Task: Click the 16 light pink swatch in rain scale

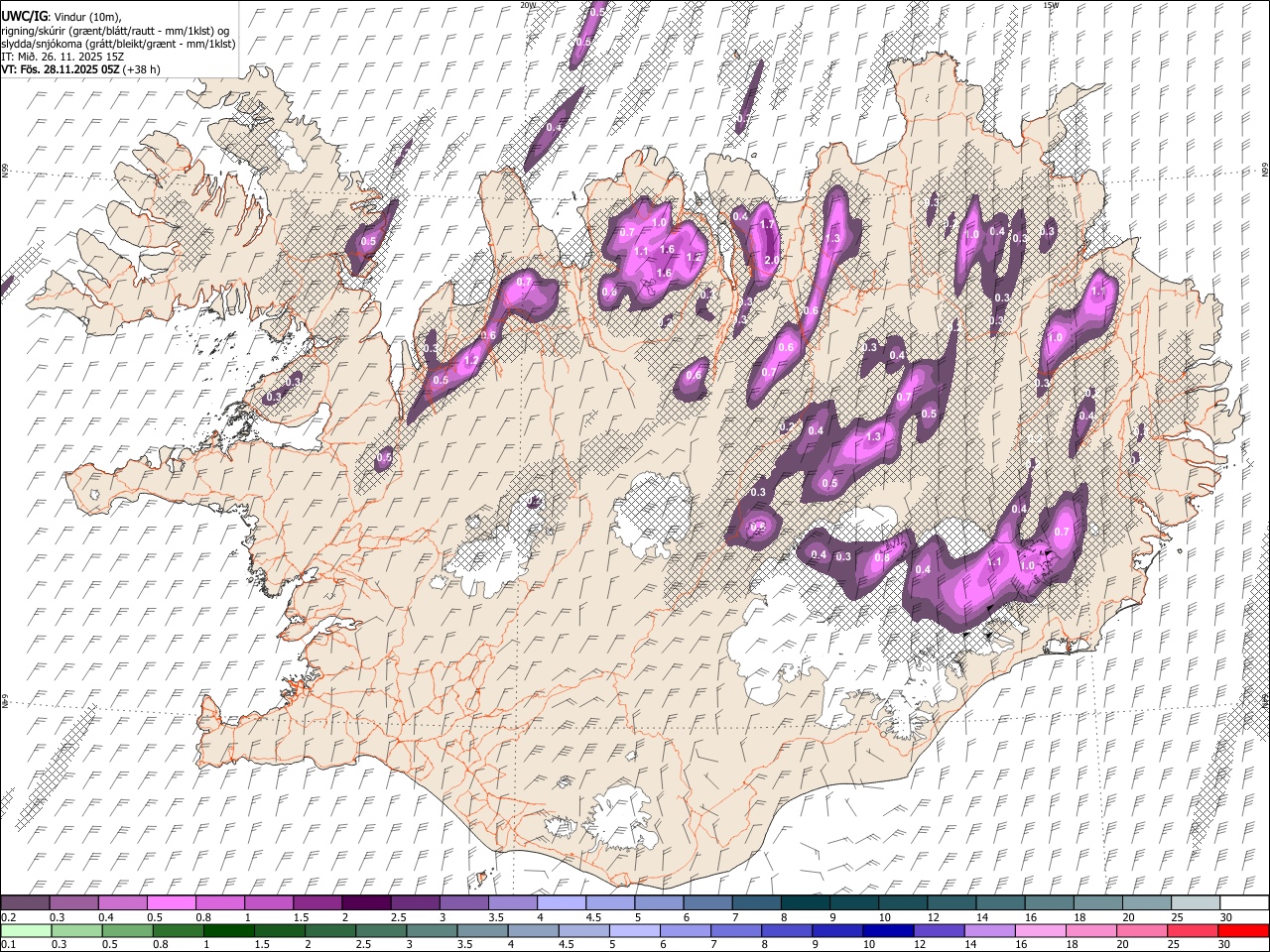Action: (x=1042, y=931)
